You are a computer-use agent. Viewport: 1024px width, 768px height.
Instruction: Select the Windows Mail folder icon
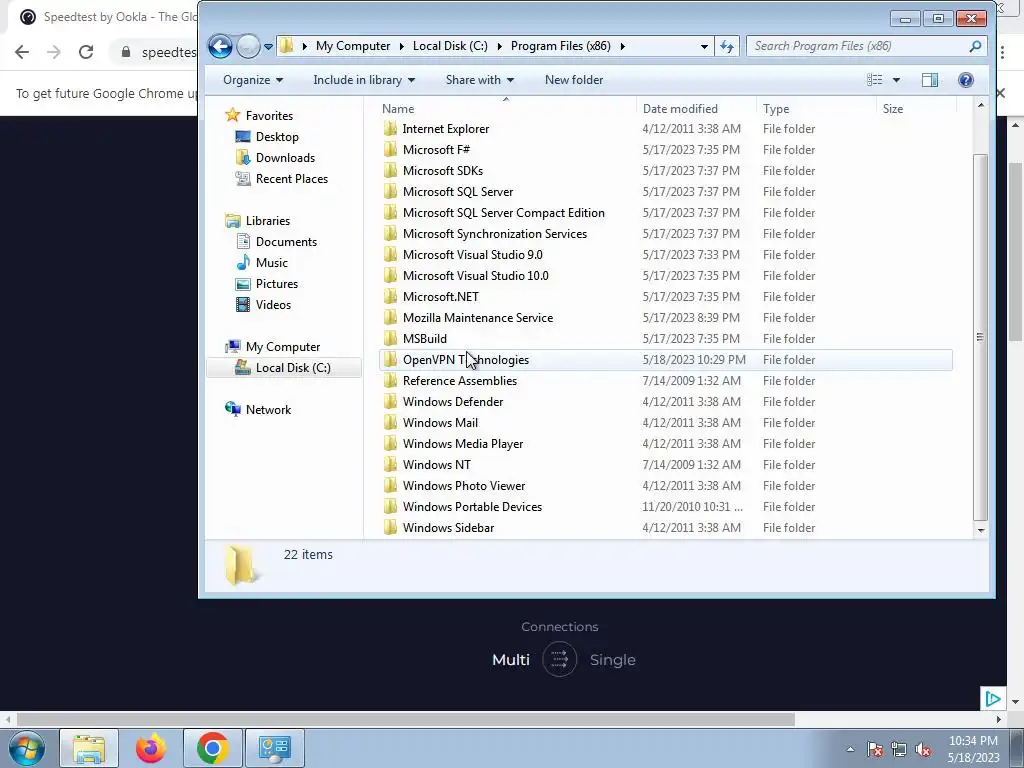390,423
